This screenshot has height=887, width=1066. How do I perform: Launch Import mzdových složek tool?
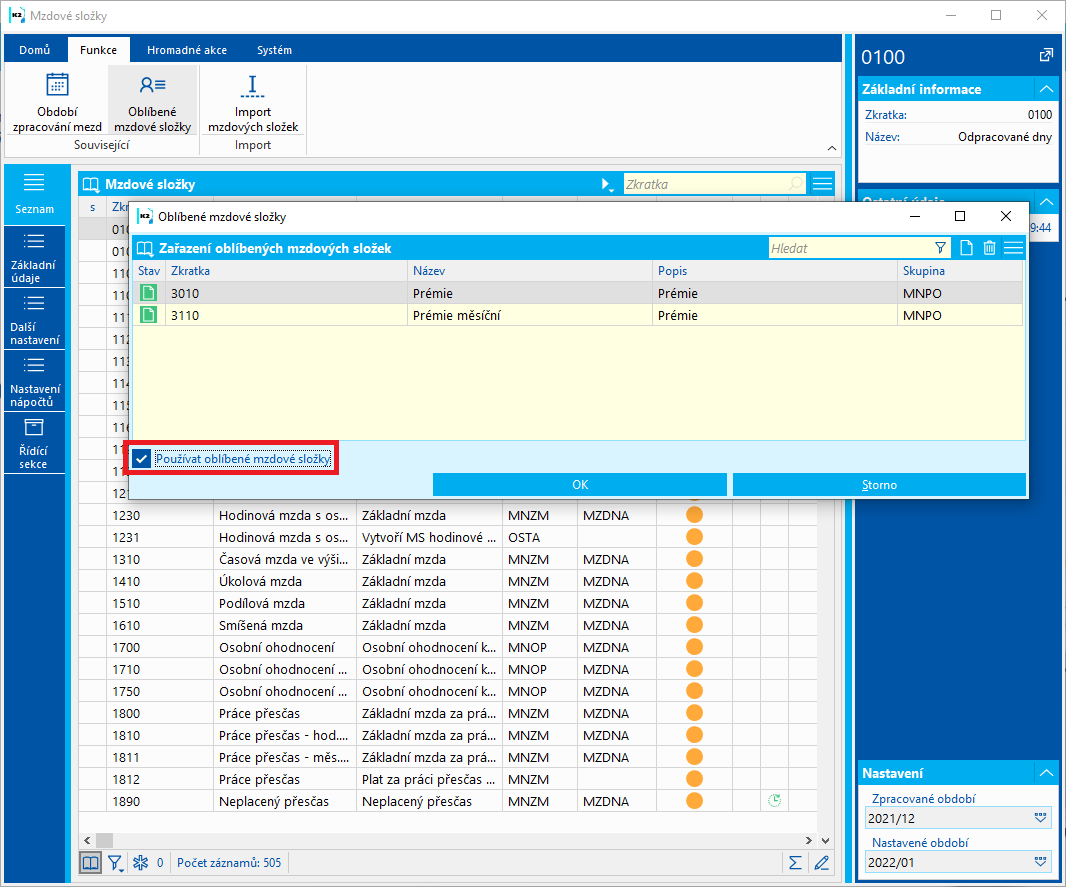253,102
